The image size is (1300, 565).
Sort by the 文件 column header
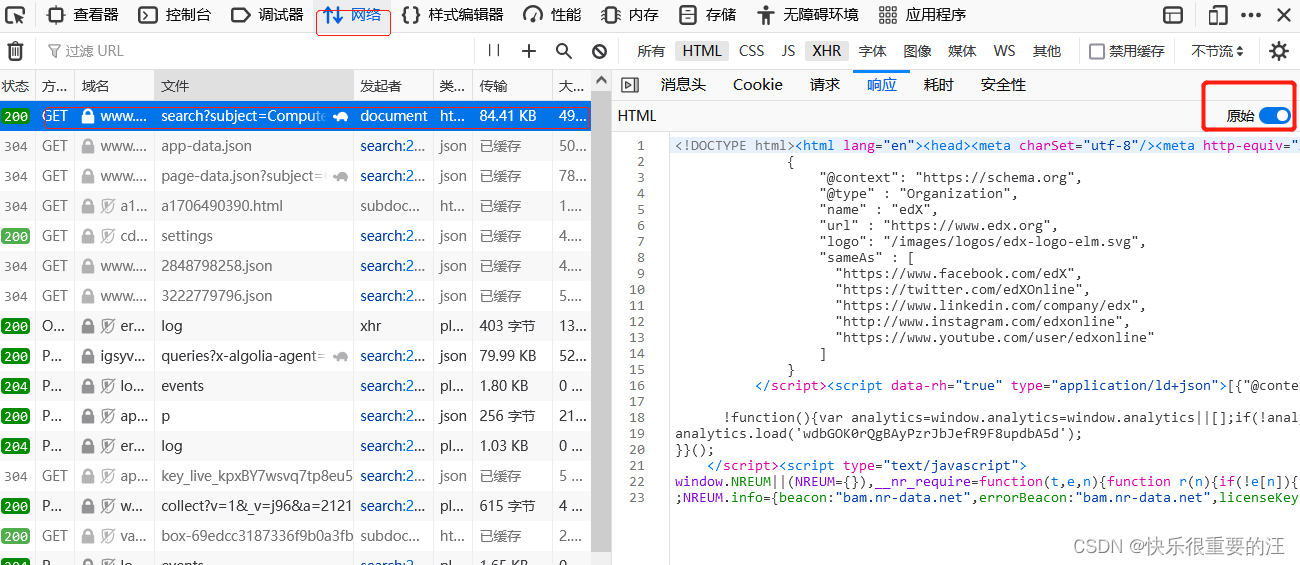253,86
